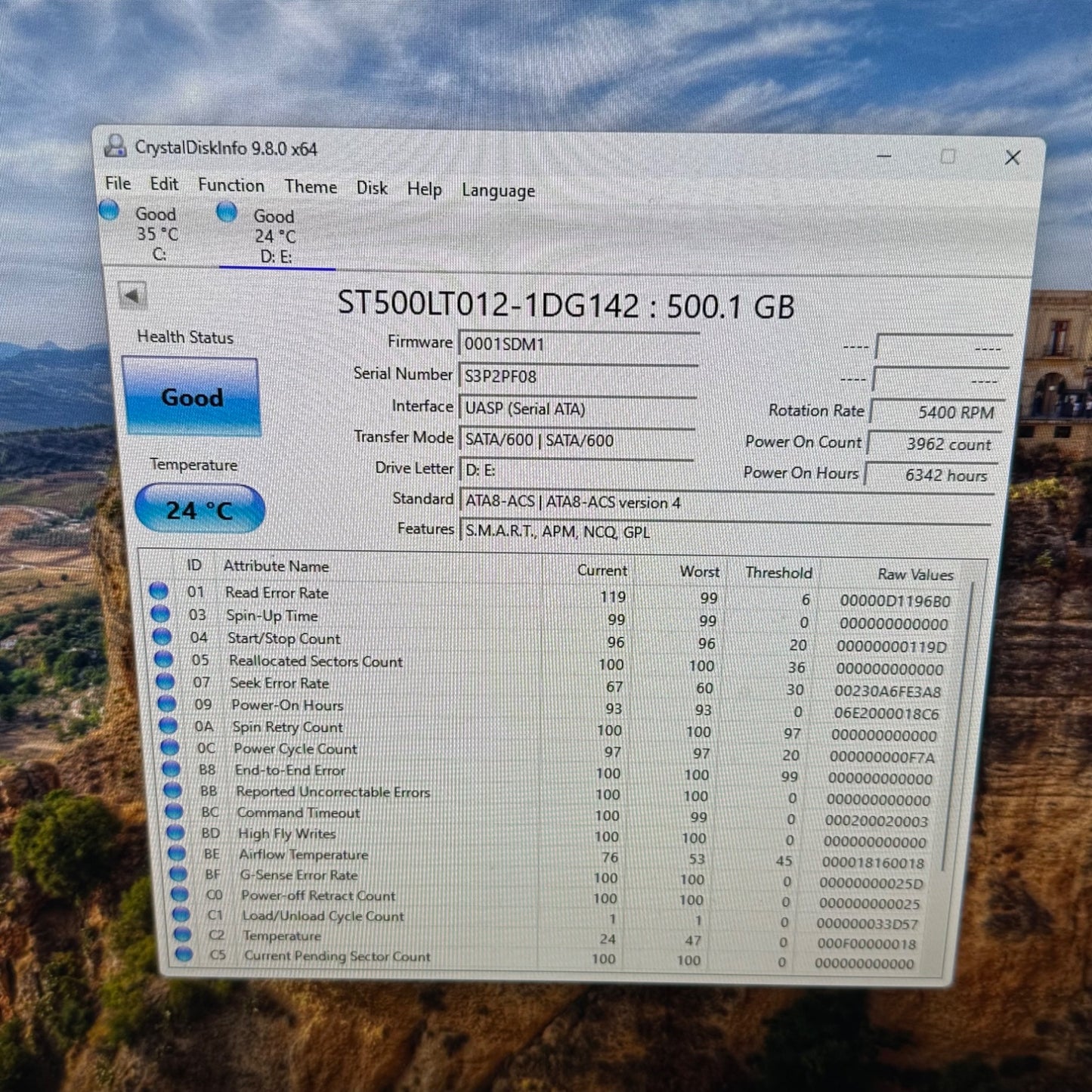This screenshot has height=1092, width=1092.
Task: Click status orb of End-to-End Error row
Action: pyautogui.click(x=172, y=769)
